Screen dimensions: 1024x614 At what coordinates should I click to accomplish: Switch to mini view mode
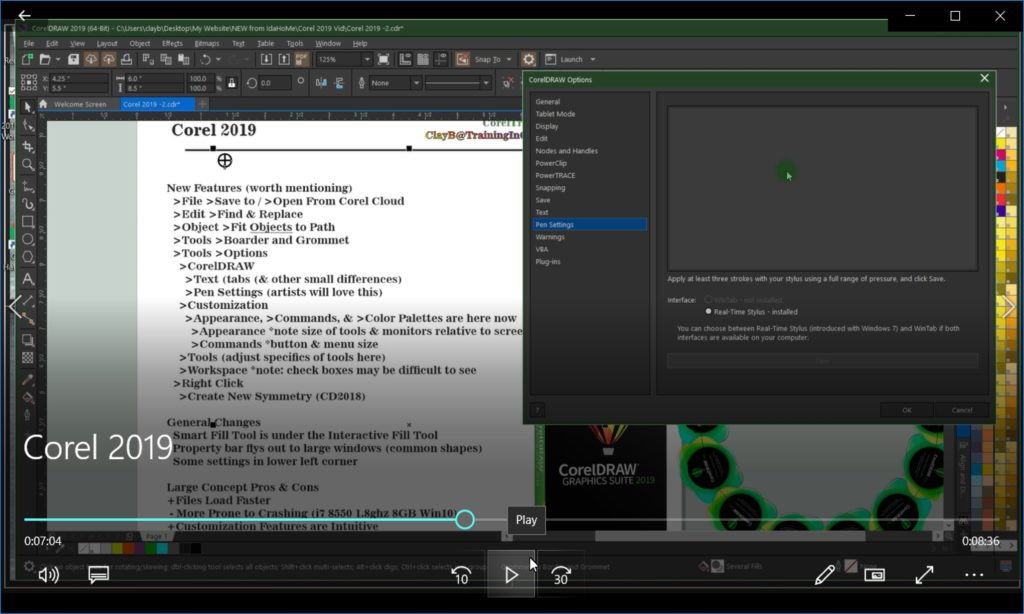(874, 575)
